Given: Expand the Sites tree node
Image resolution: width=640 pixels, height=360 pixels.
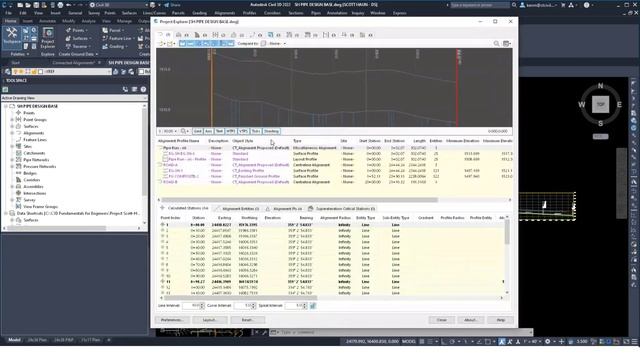Looking at the screenshot, I should (x=12, y=146).
